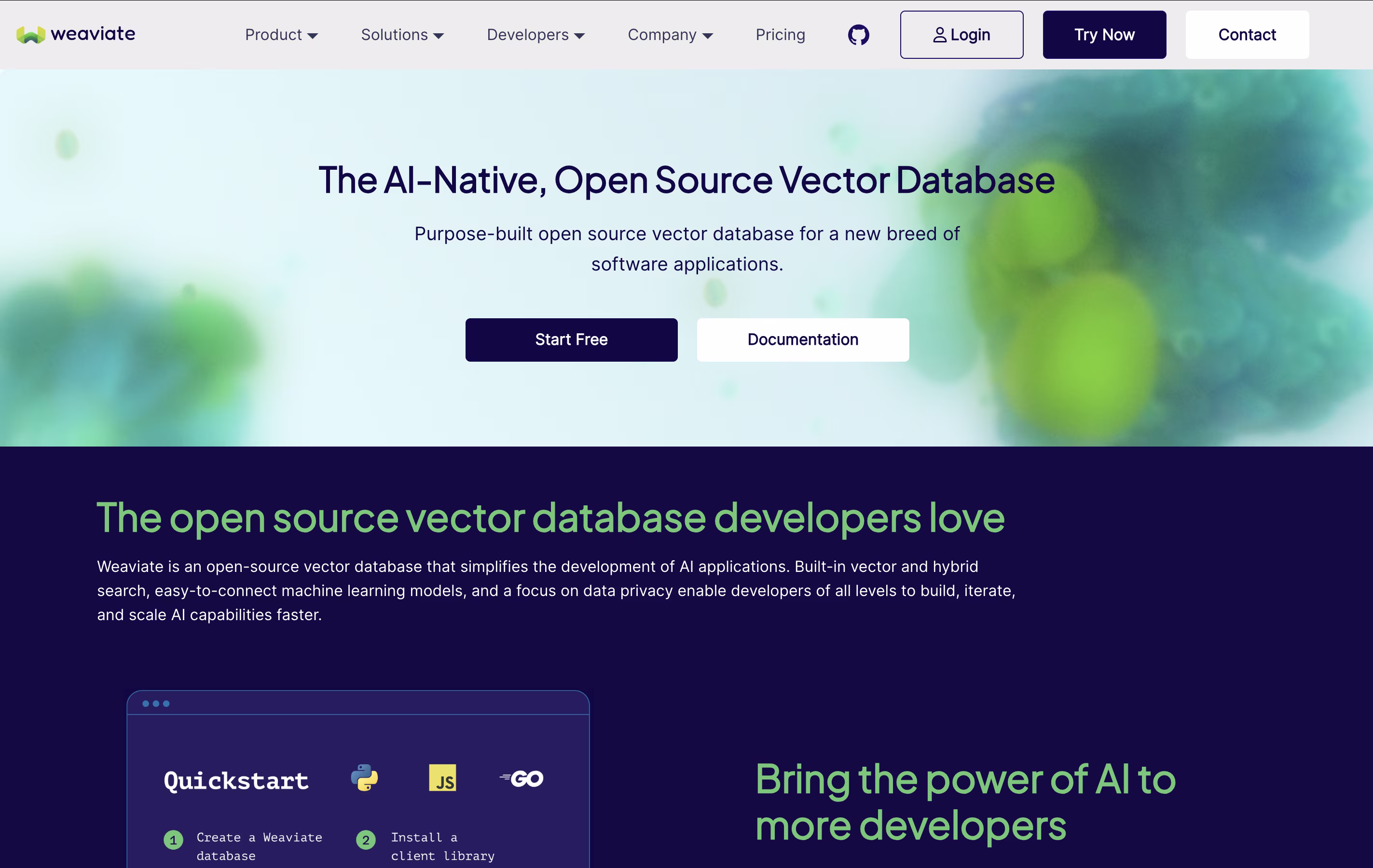Open the Developers dropdown menu
The width and height of the screenshot is (1373, 868).
[x=535, y=35]
